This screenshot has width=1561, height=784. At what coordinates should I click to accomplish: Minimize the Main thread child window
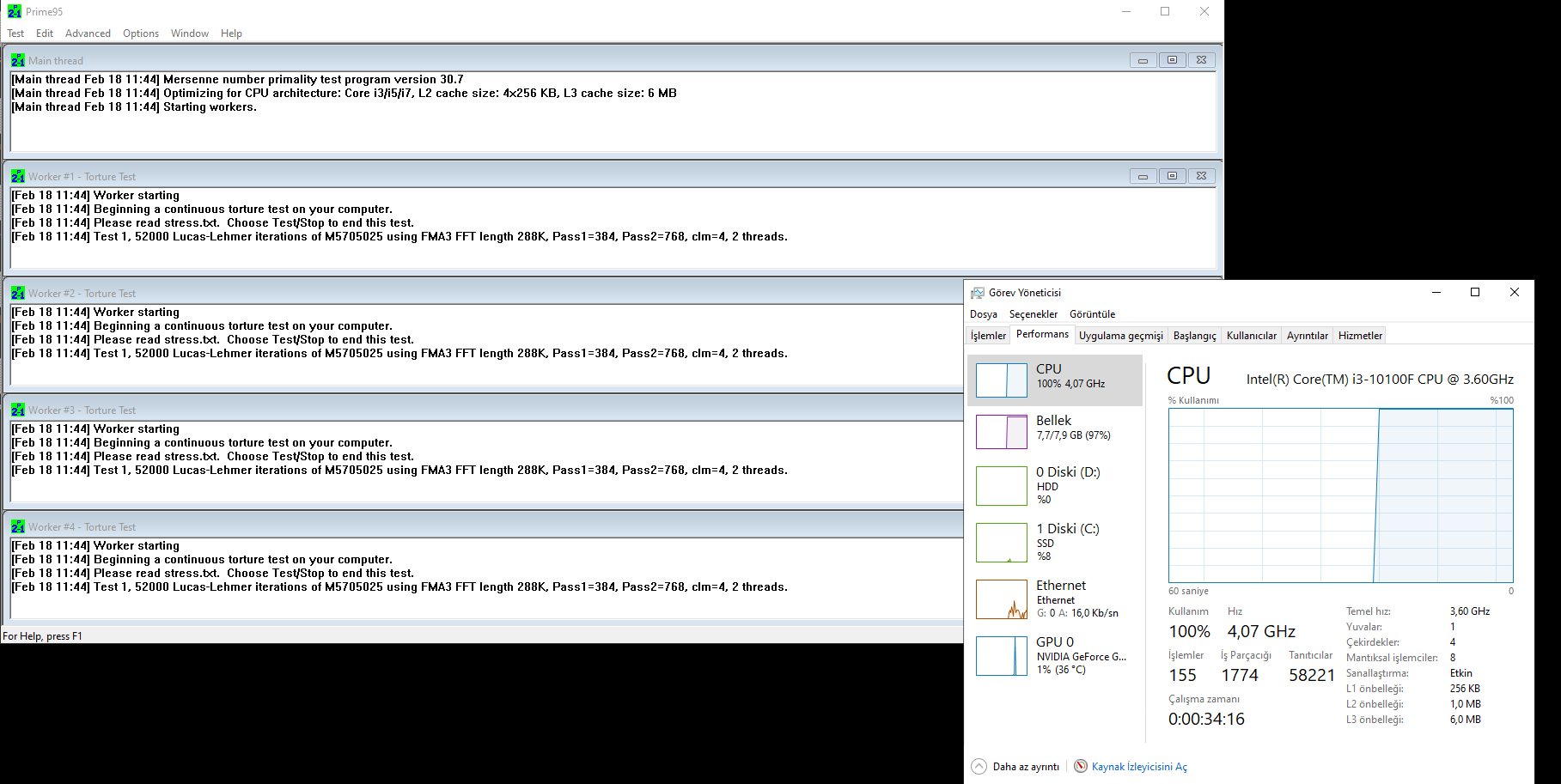click(x=1143, y=60)
